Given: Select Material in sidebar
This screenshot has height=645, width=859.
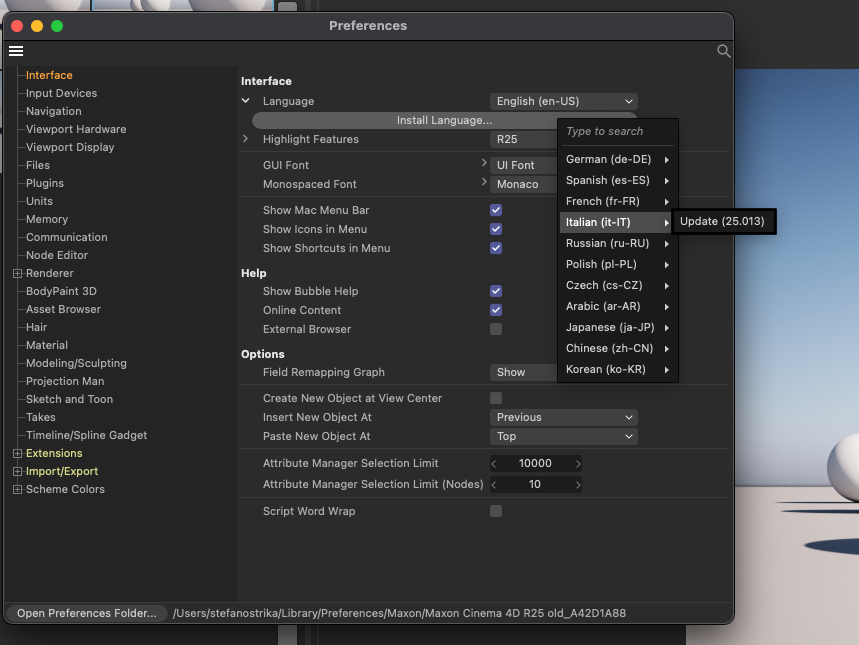Looking at the screenshot, I should [x=47, y=345].
